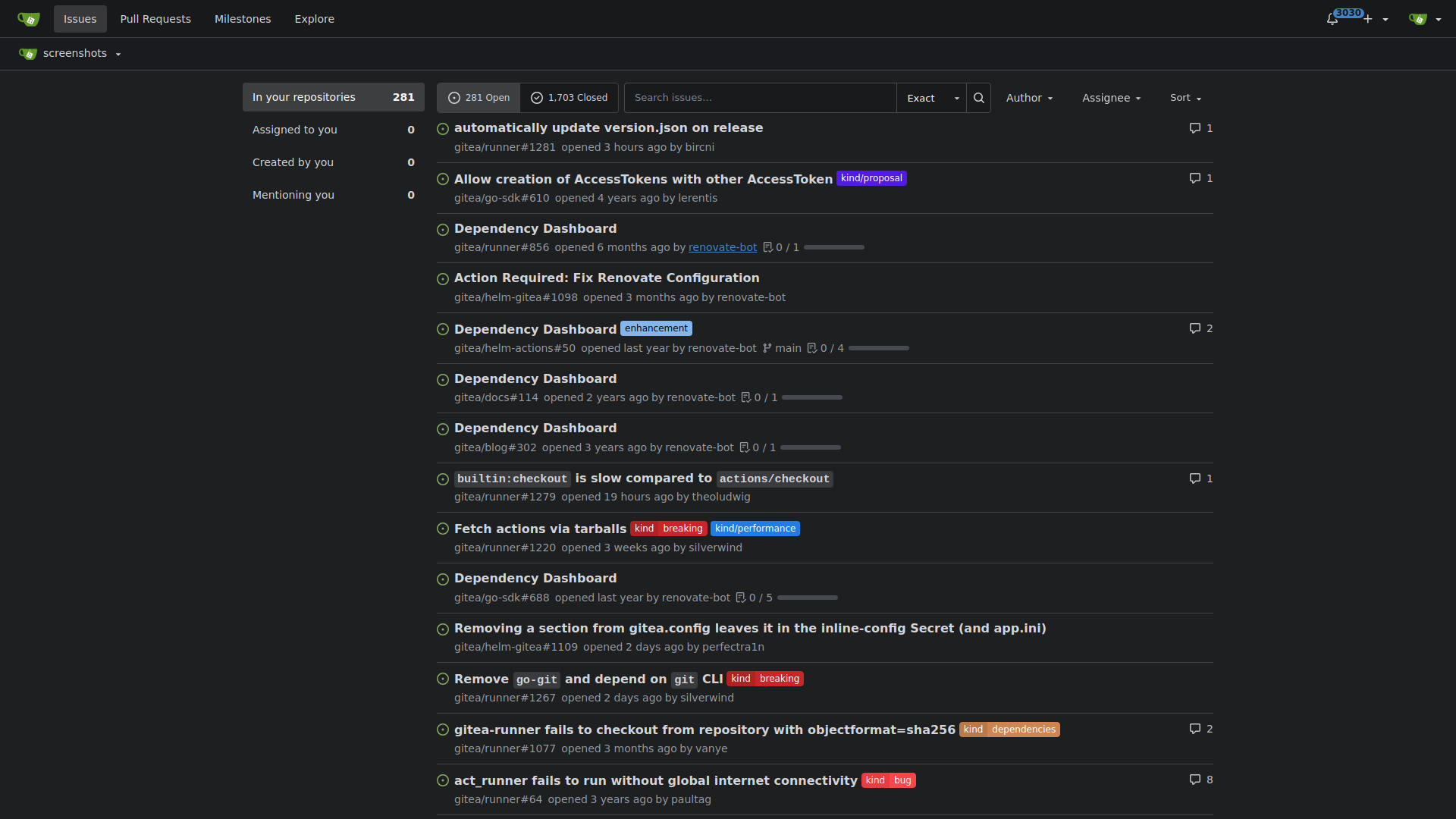Open renovate-bot user link

[722, 247]
